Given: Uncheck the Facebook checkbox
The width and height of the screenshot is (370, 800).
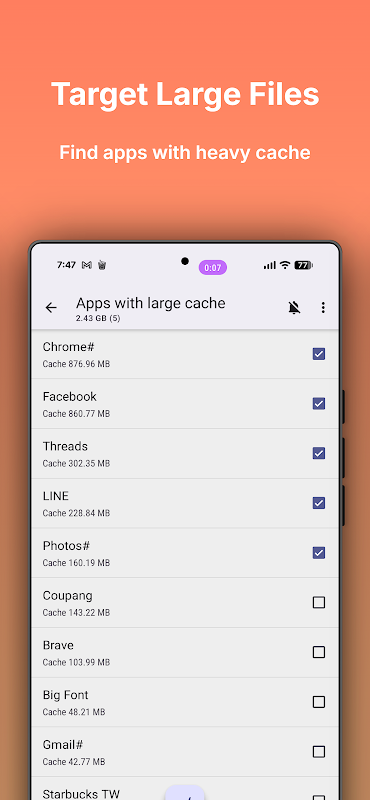Looking at the screenshot, I should click(x=319, y=404).
